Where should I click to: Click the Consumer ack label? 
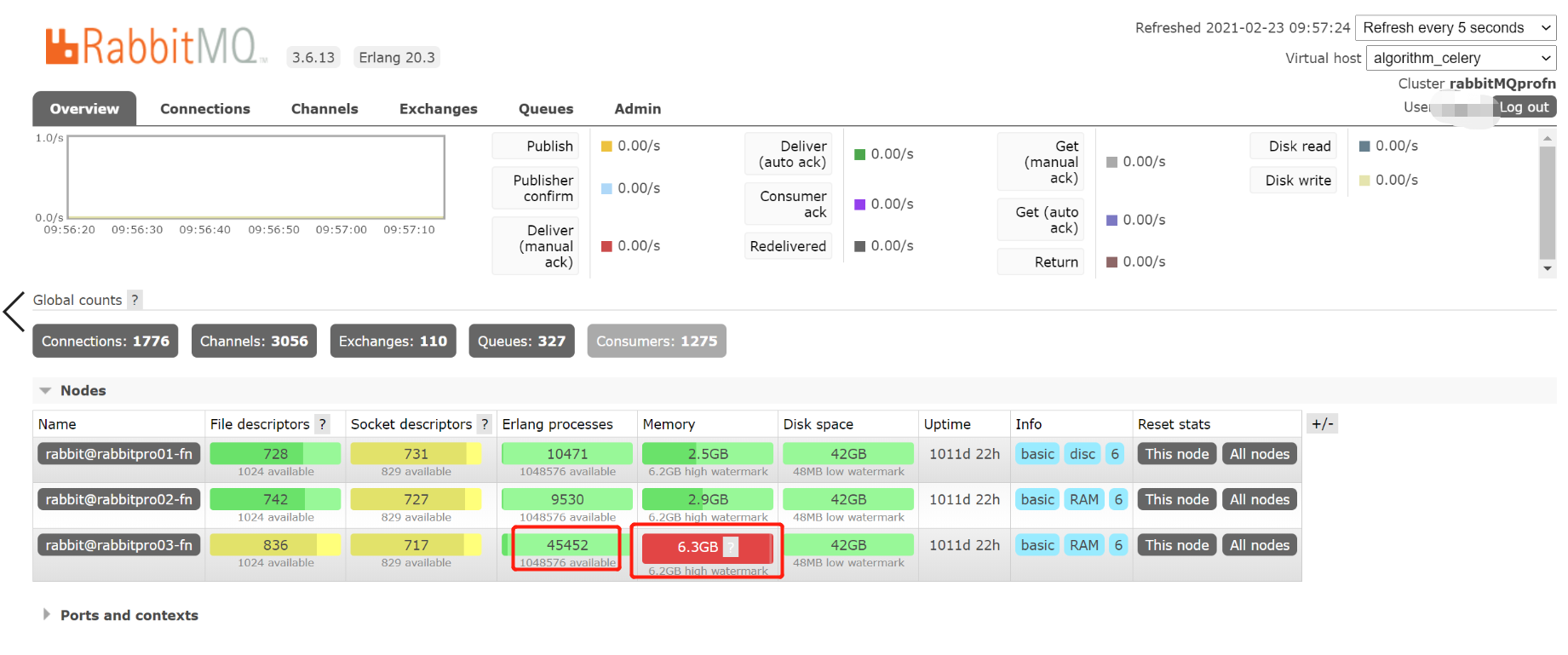(x=789, y=204)
